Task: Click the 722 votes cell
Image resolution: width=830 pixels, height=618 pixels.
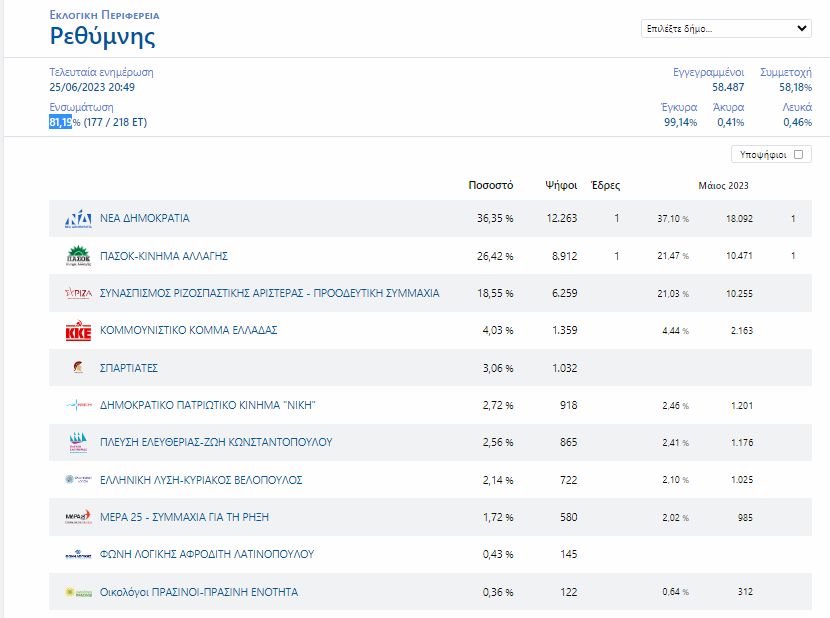Action: [x=569, y=480]
